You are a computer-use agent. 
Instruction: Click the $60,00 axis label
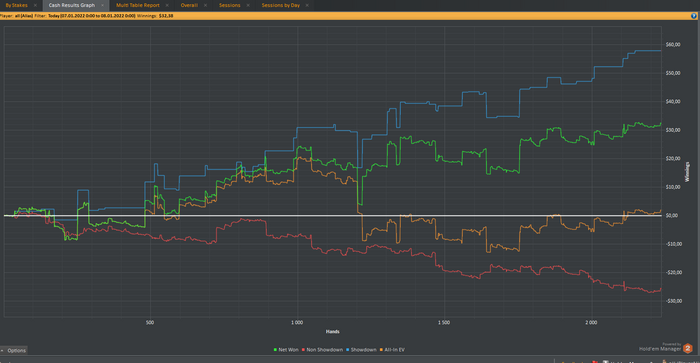click(673, 45)
